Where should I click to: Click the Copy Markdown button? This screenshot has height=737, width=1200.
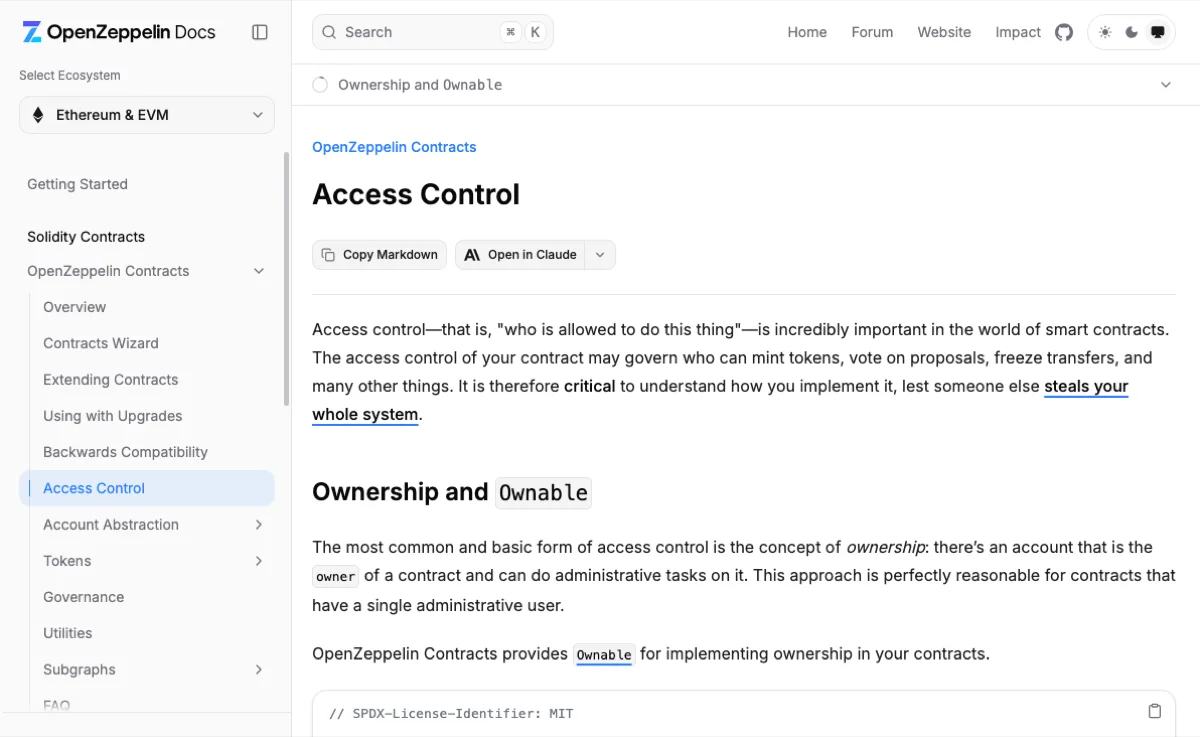pos(379,255)
